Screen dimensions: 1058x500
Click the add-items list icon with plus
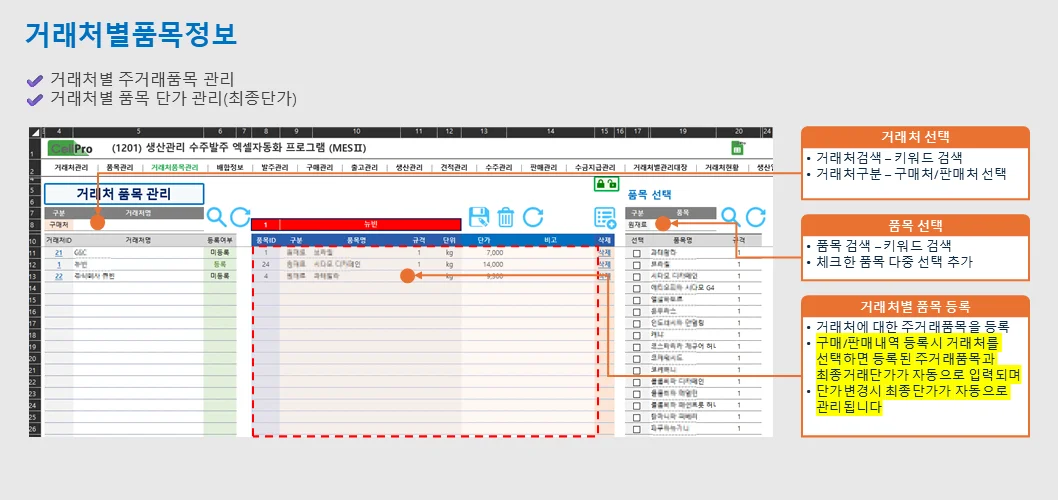tap(604, 218)
